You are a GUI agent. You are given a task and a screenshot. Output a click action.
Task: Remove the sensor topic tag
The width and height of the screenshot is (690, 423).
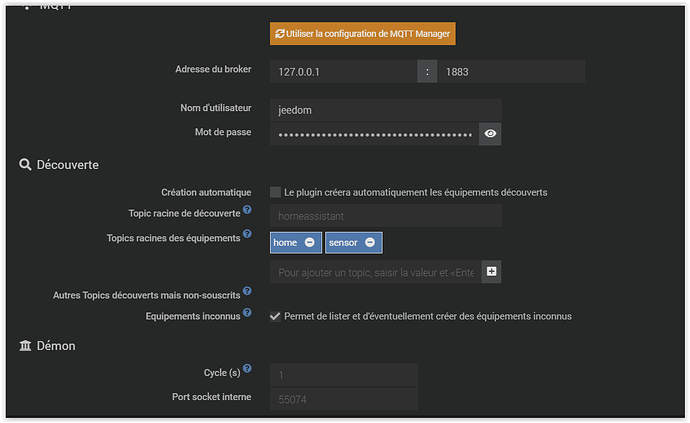pos(370,243)
